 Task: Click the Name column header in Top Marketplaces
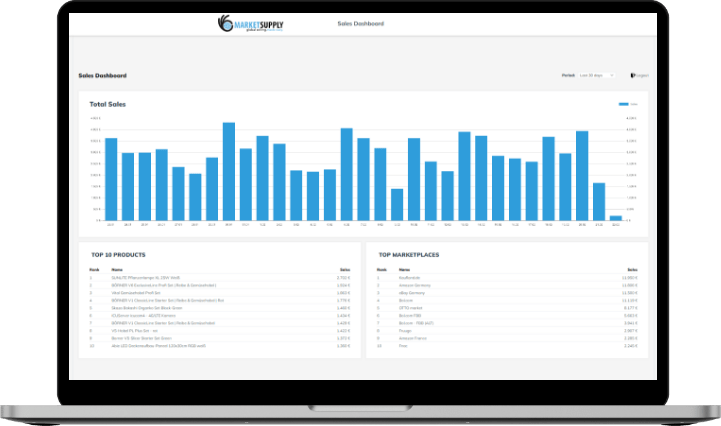(404, 270)
